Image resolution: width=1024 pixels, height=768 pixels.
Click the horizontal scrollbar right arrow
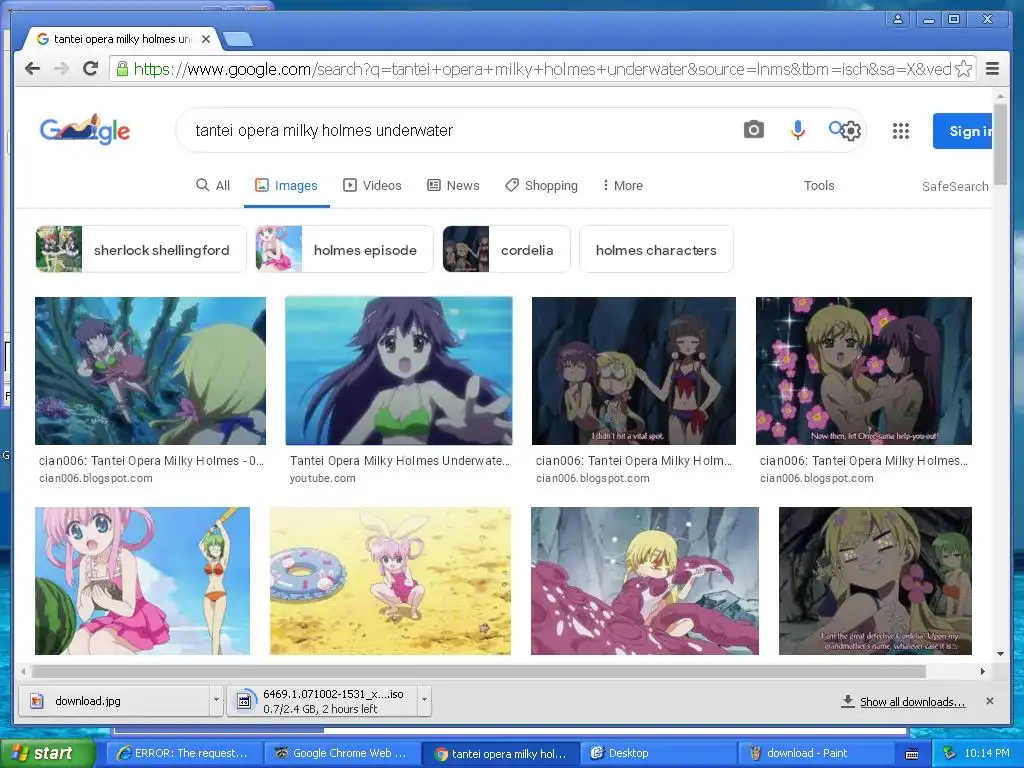point(983,671)
